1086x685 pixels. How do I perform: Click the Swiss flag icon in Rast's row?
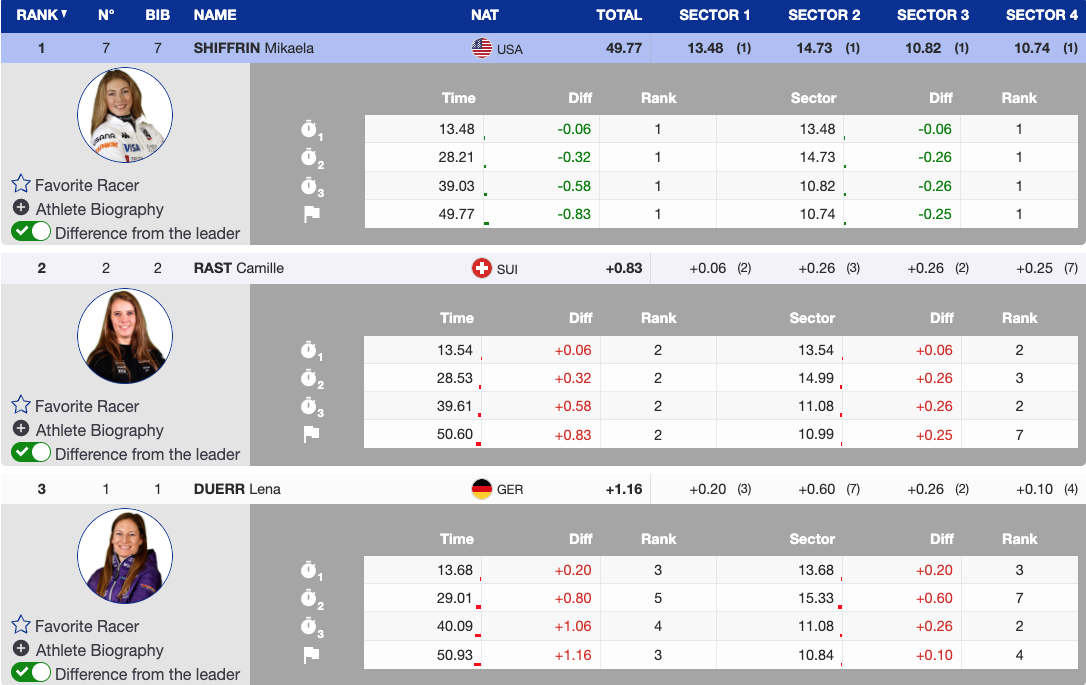coord(482,268)
